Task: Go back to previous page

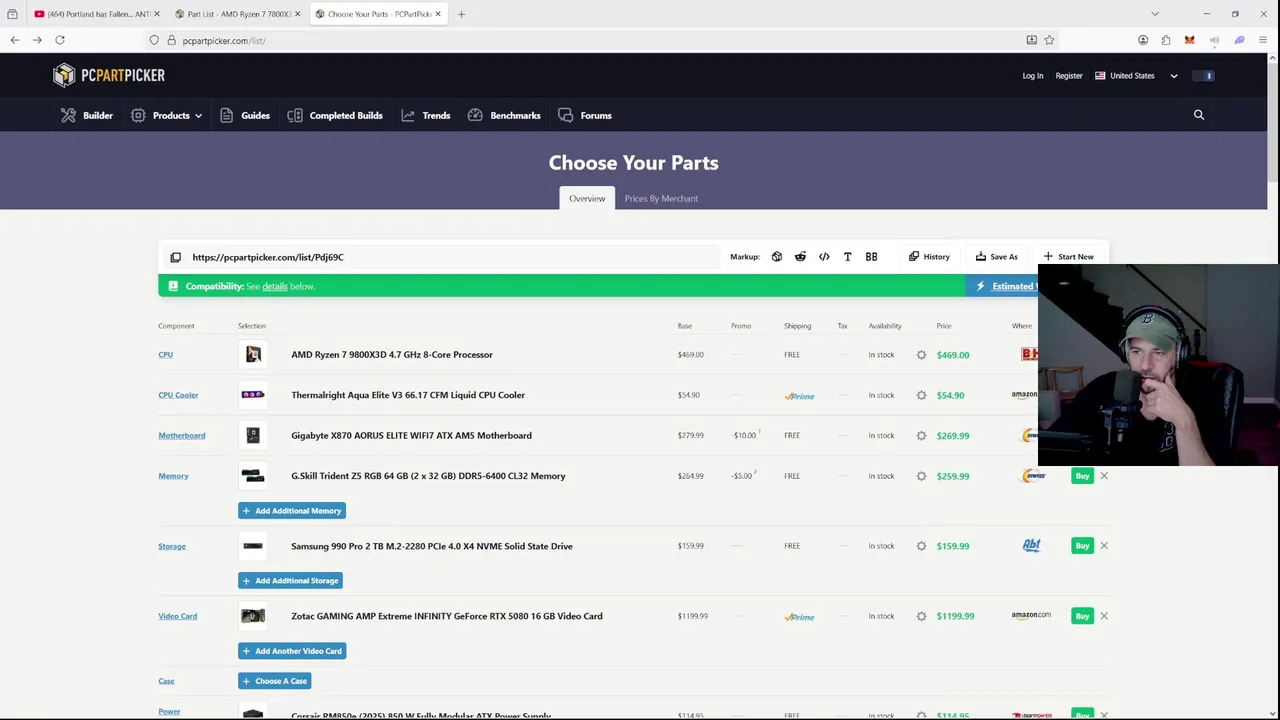Action: point(15,40)
